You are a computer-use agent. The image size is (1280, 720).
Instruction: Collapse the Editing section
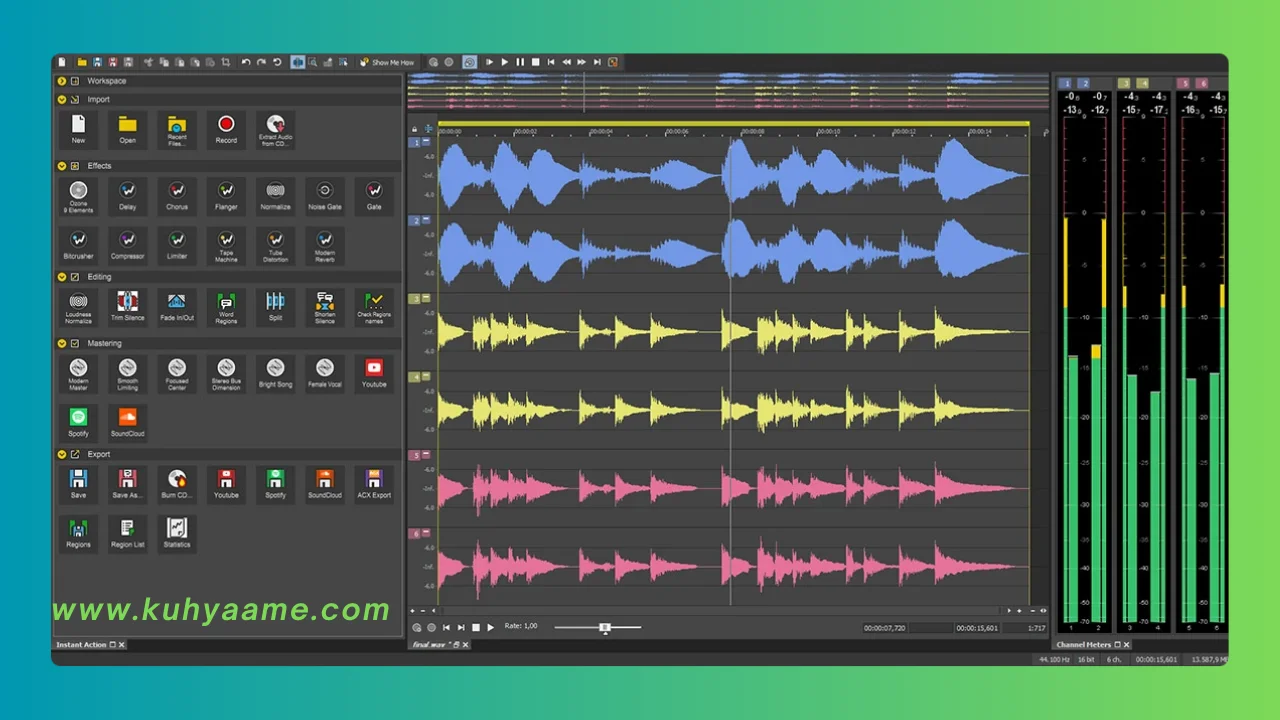[62, 277]
